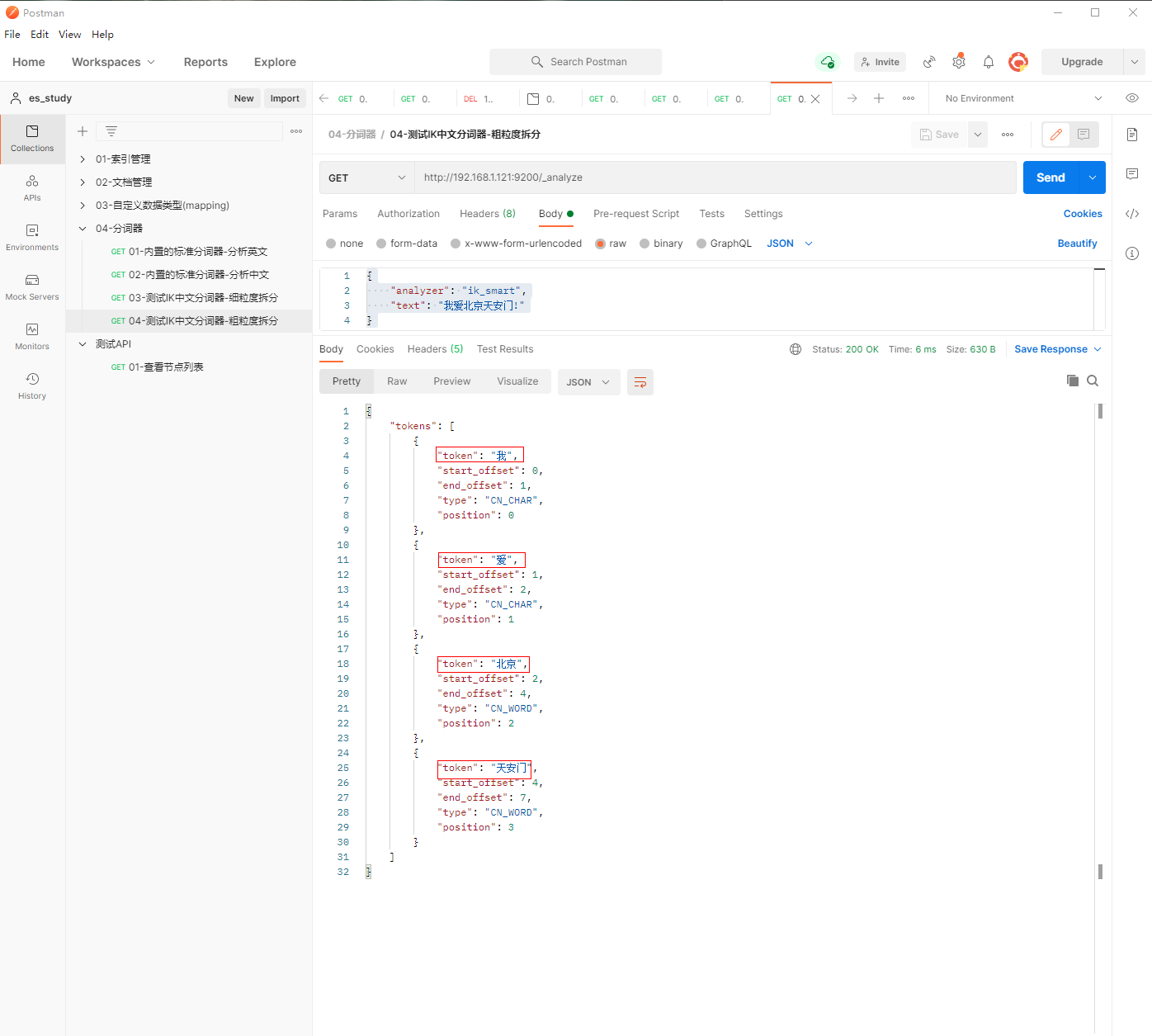Copy response using the copy icon

[1072, 381]
